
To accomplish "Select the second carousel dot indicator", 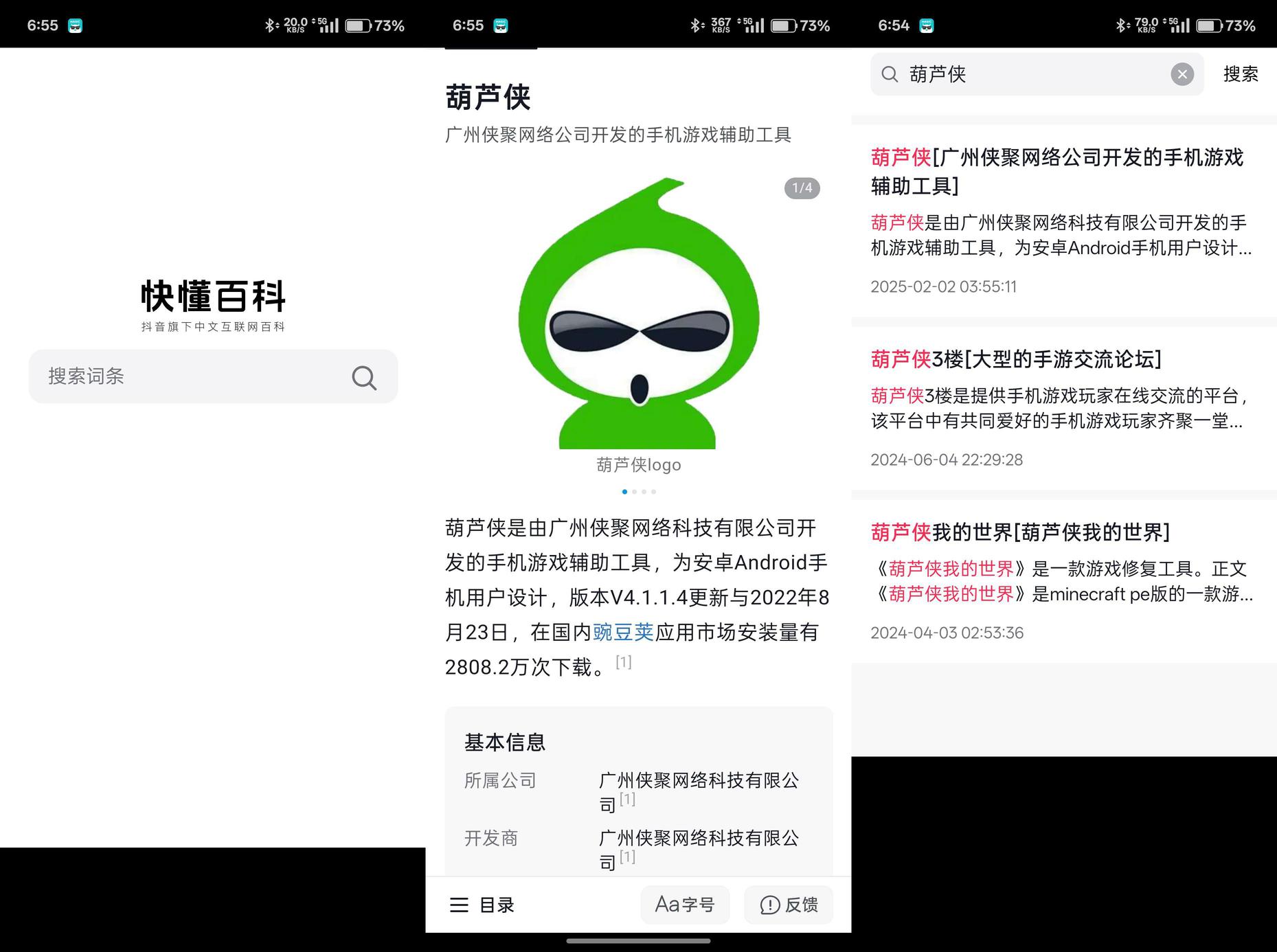I will click(x=634, y=492).
